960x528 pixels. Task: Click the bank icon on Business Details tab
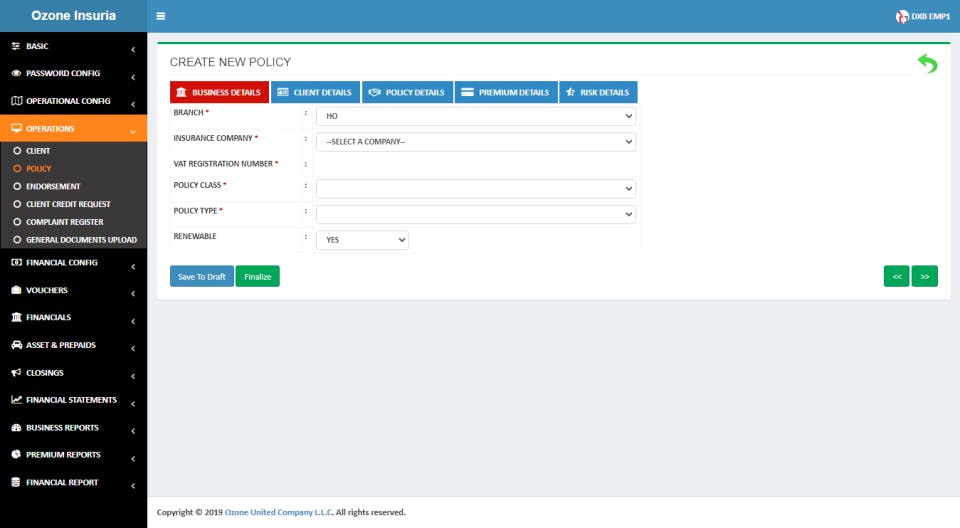(x=181, y=92)
